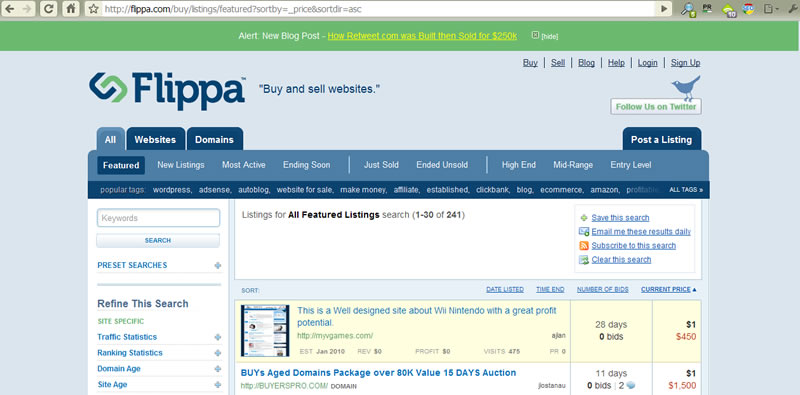Click the hide link in the alert bar
Screen dimensions: 800x395
point(549,36)
